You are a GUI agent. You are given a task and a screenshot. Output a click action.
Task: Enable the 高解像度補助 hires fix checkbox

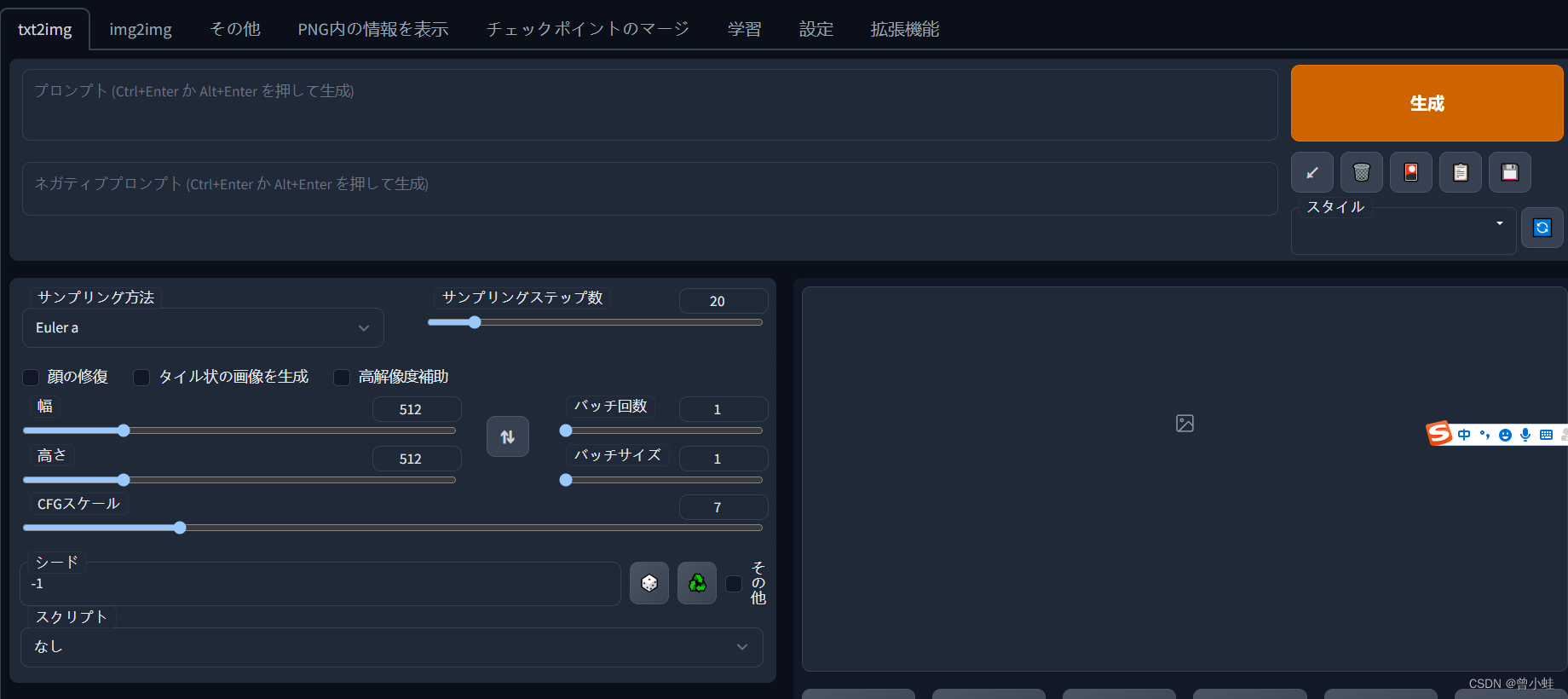(x=342, y=377)
